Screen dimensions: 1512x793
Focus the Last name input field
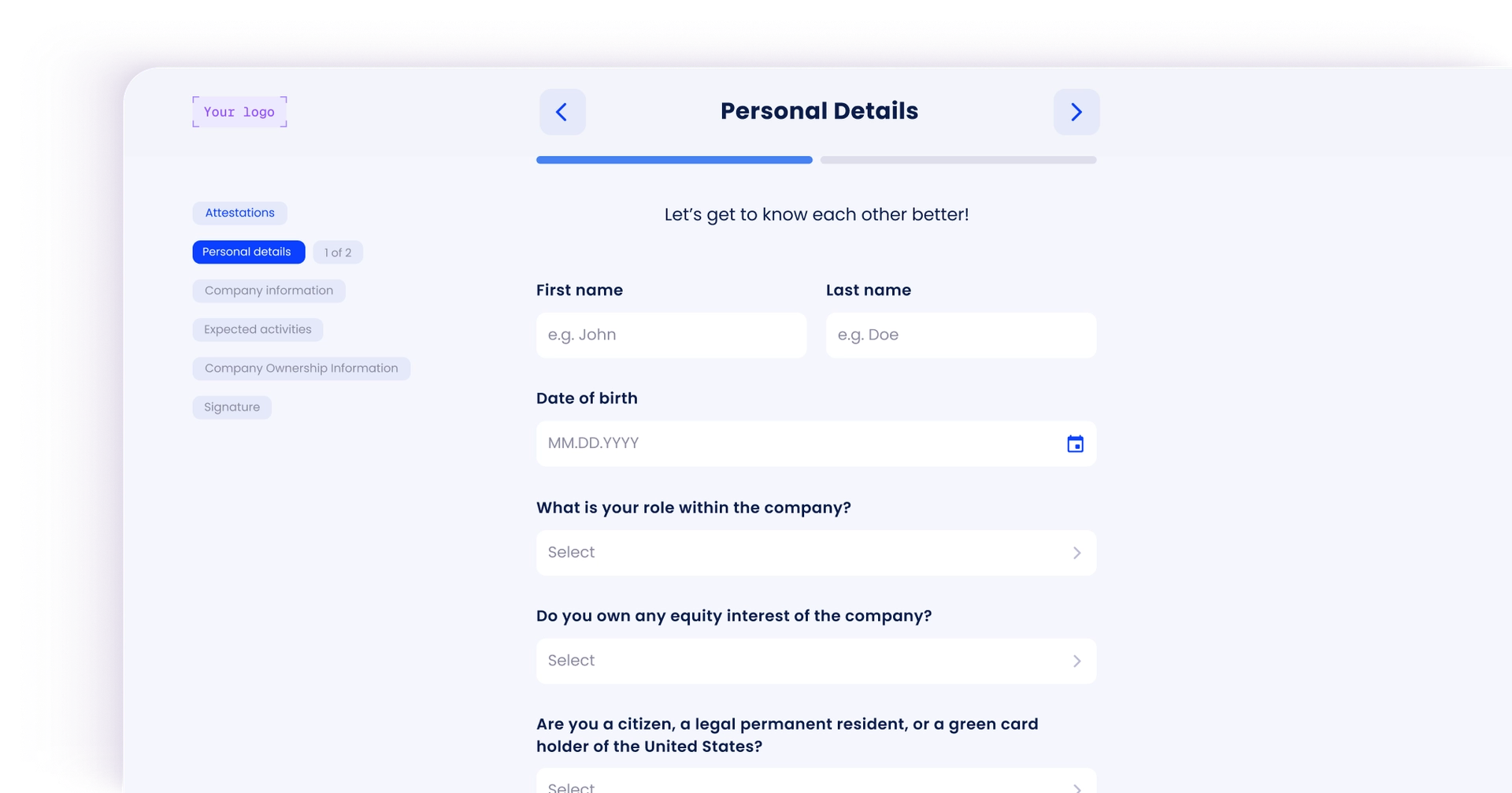(x=961, y=335)
